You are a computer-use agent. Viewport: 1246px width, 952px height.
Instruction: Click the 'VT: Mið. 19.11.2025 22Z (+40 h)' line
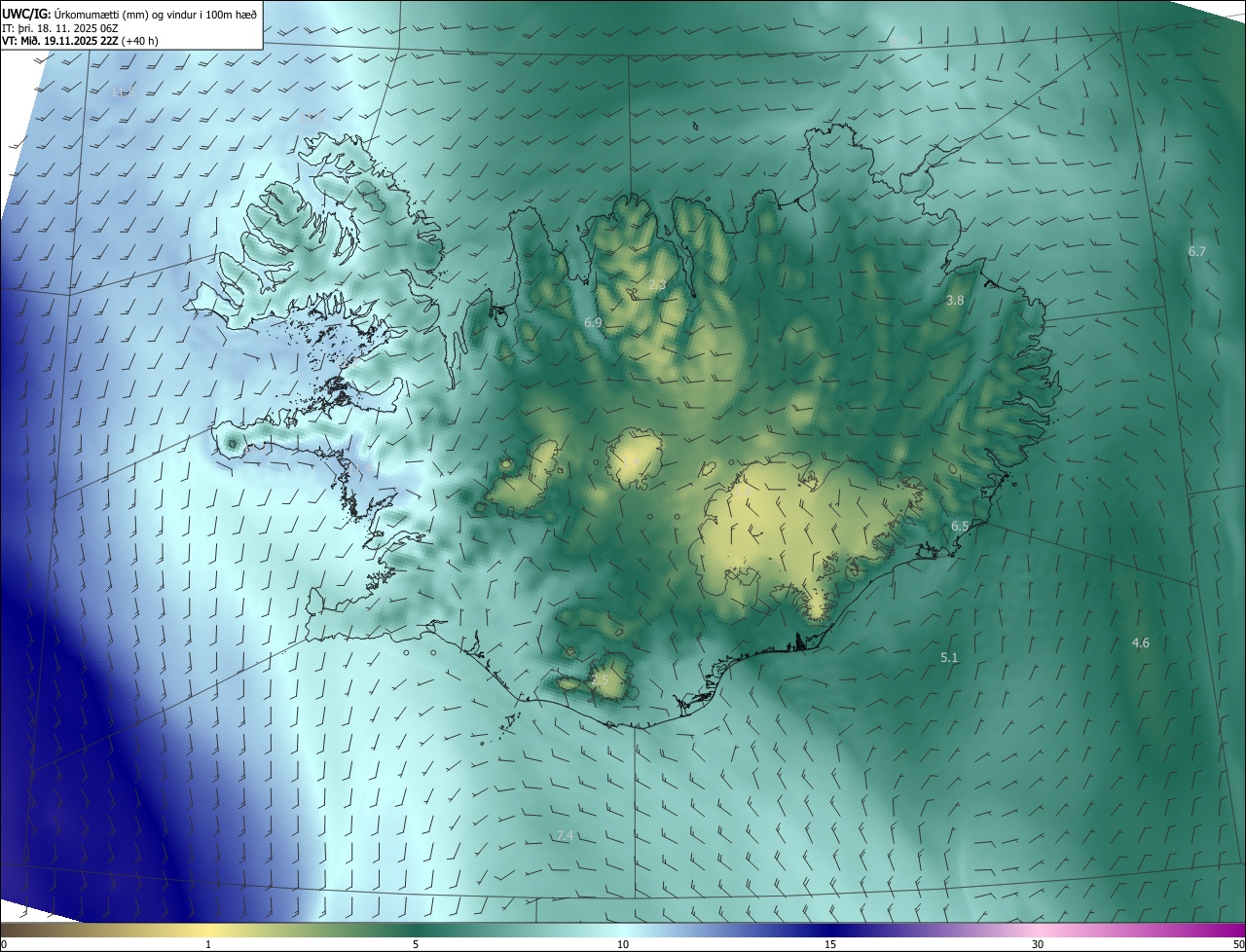78,41
